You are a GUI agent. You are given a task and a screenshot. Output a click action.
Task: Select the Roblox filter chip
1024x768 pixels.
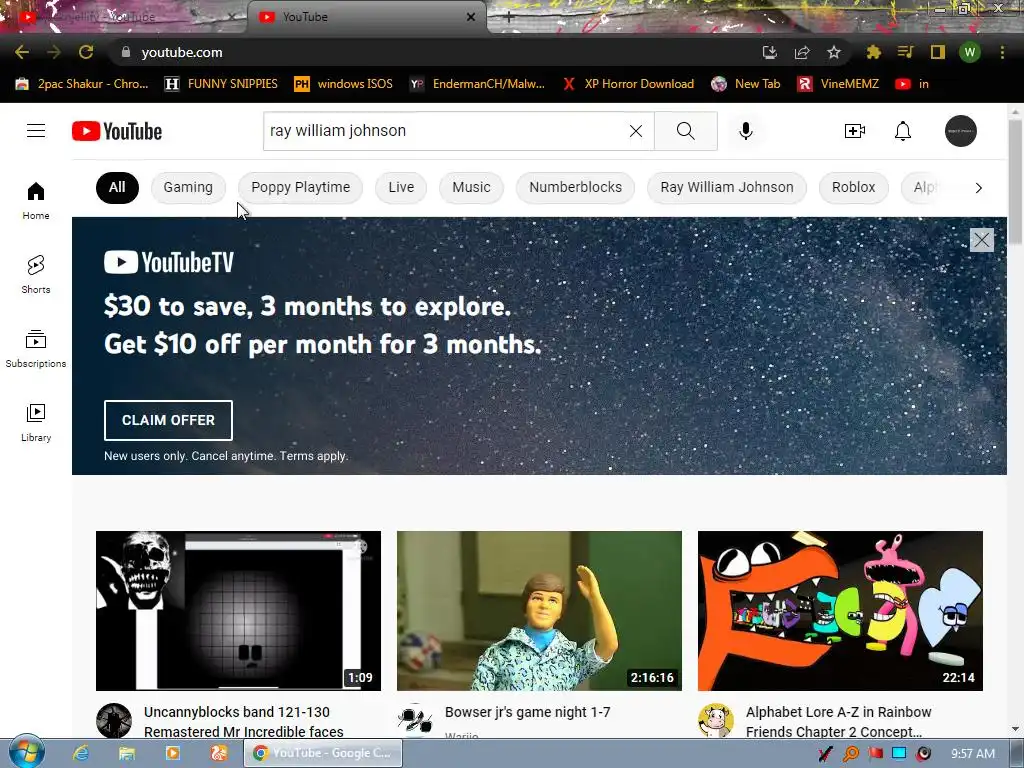[853, 187]
